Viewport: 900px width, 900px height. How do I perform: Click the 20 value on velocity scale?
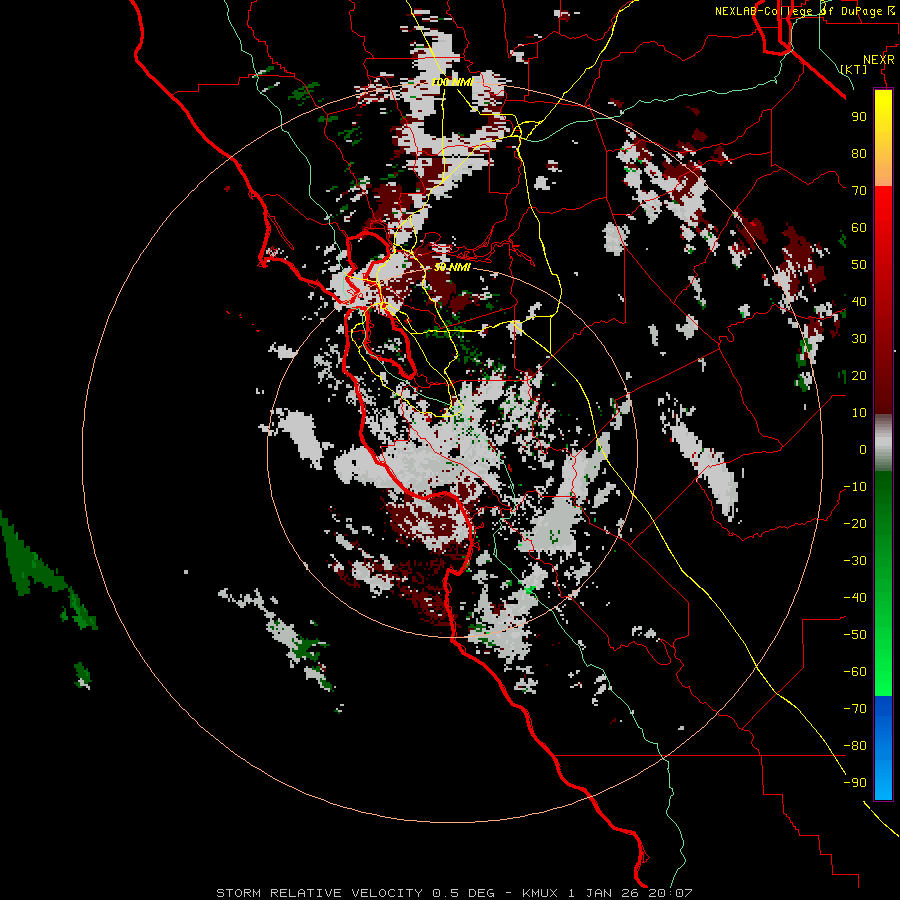pyautogui.click(x=859, y=375)
